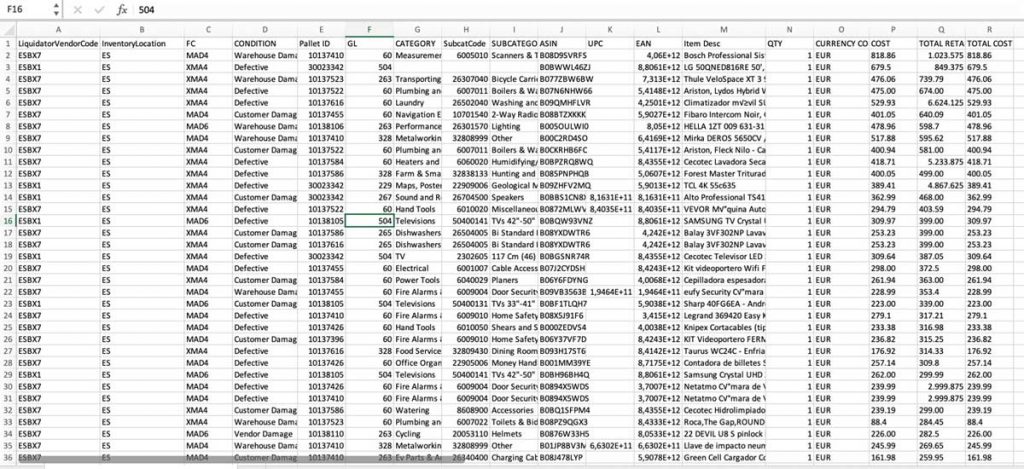Open the Name Box dropdown arrows
Image resolution: width=1024 pixels, height=469 pixels.
(x=54, y=9)
